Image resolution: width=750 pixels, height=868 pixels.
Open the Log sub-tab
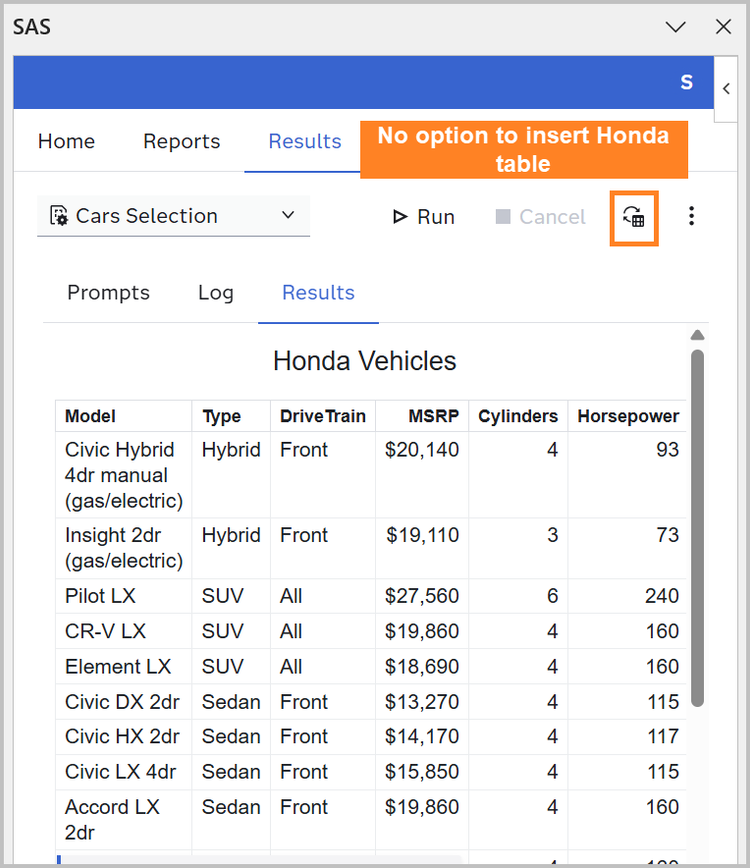pyautogui.click(x=216, y=292)
